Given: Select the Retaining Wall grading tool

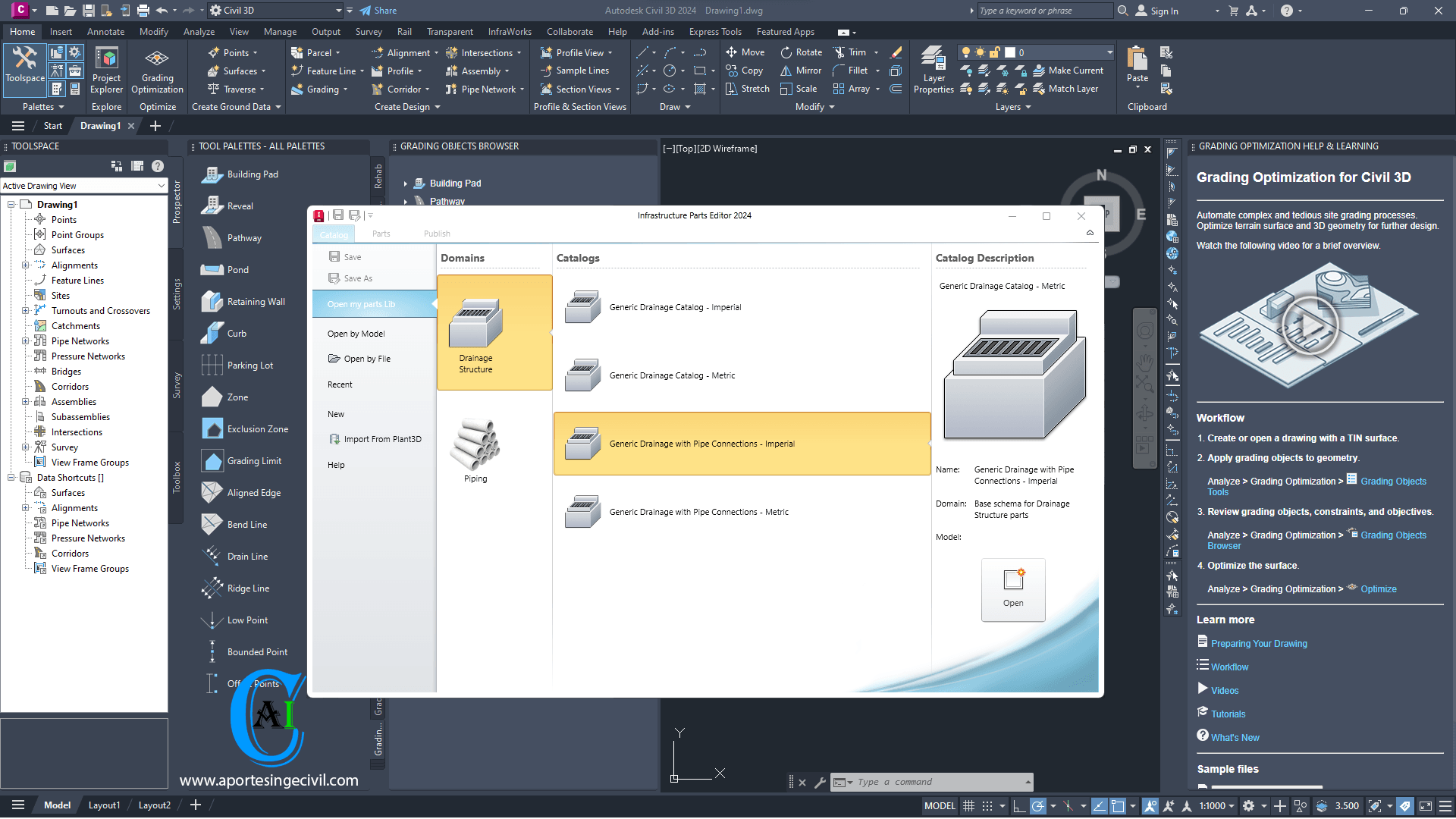Looking at the screenshot, I should (x=243, y=301).
